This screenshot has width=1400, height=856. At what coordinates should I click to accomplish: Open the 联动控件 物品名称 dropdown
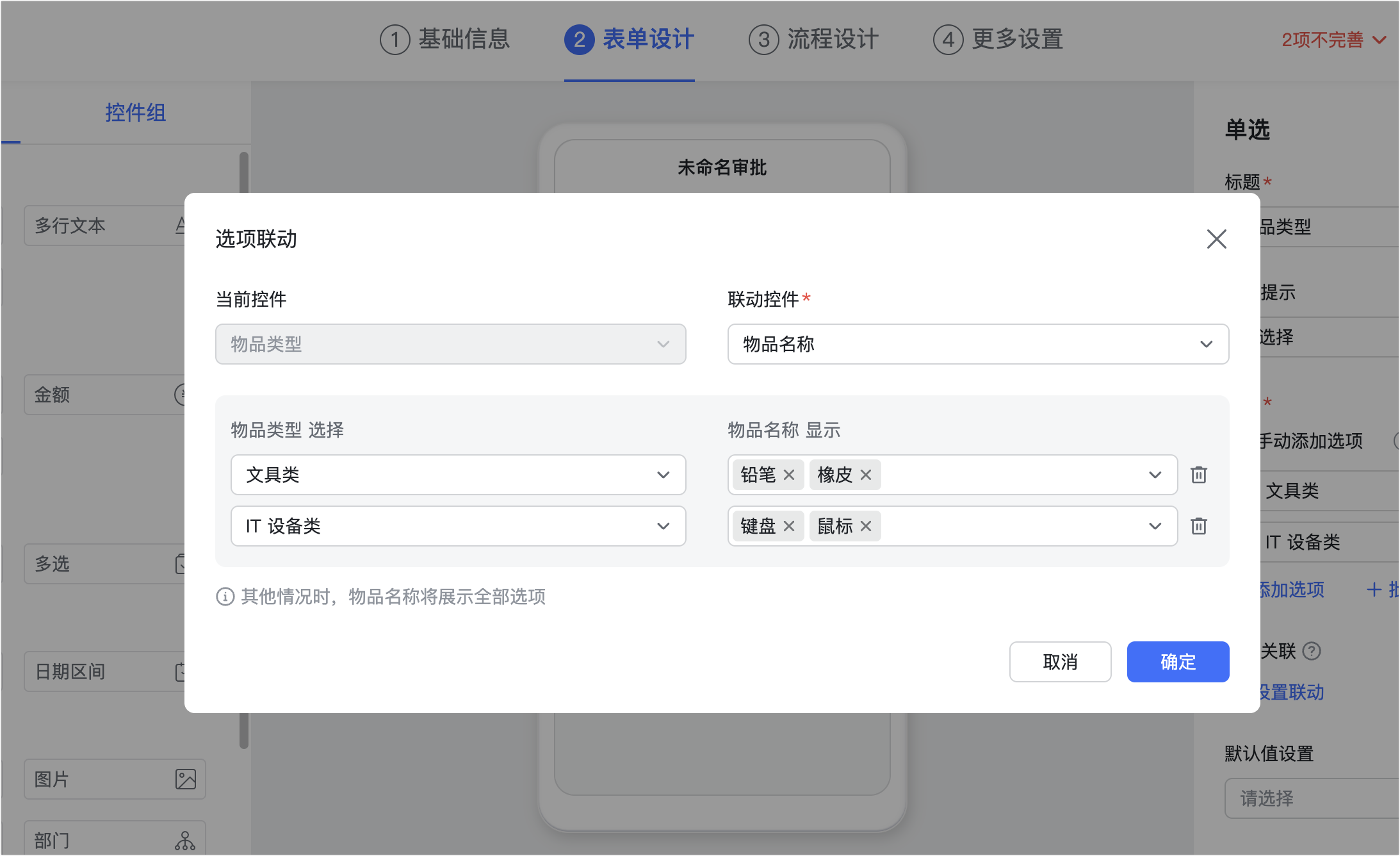point(978,344)
